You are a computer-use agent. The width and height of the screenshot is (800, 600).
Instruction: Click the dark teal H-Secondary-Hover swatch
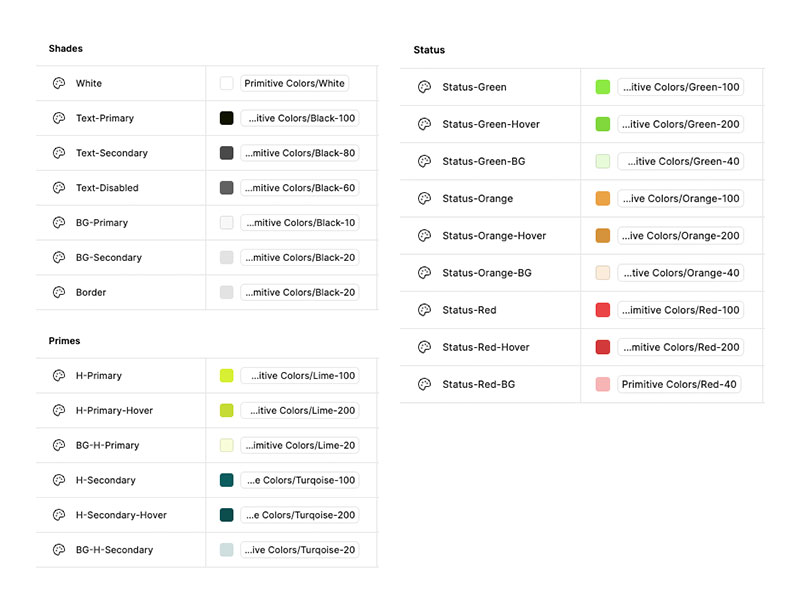(x=227, y=515)
